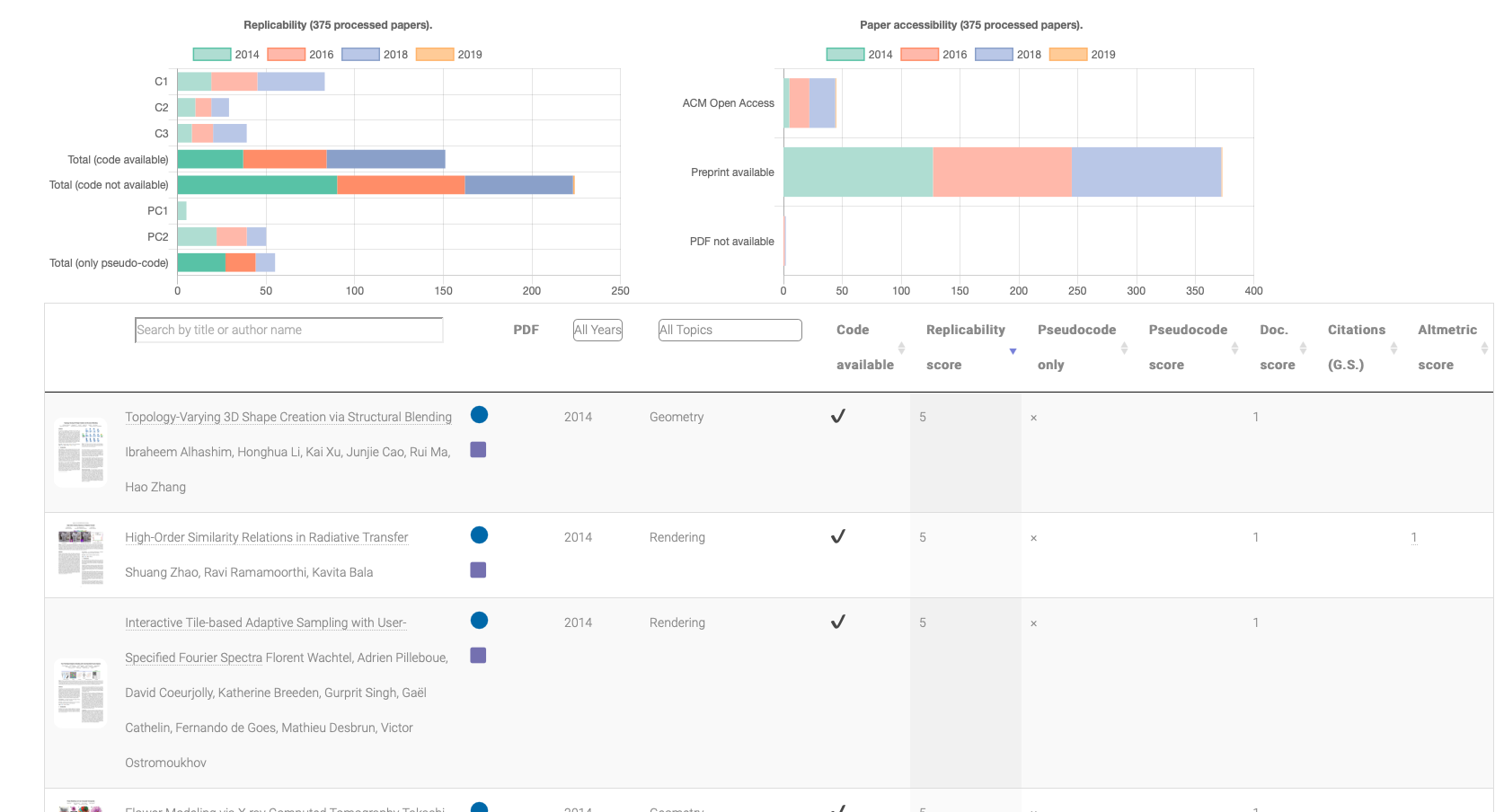
Task: Sort by Doc. score column arrows
Action: (1303, 348)
